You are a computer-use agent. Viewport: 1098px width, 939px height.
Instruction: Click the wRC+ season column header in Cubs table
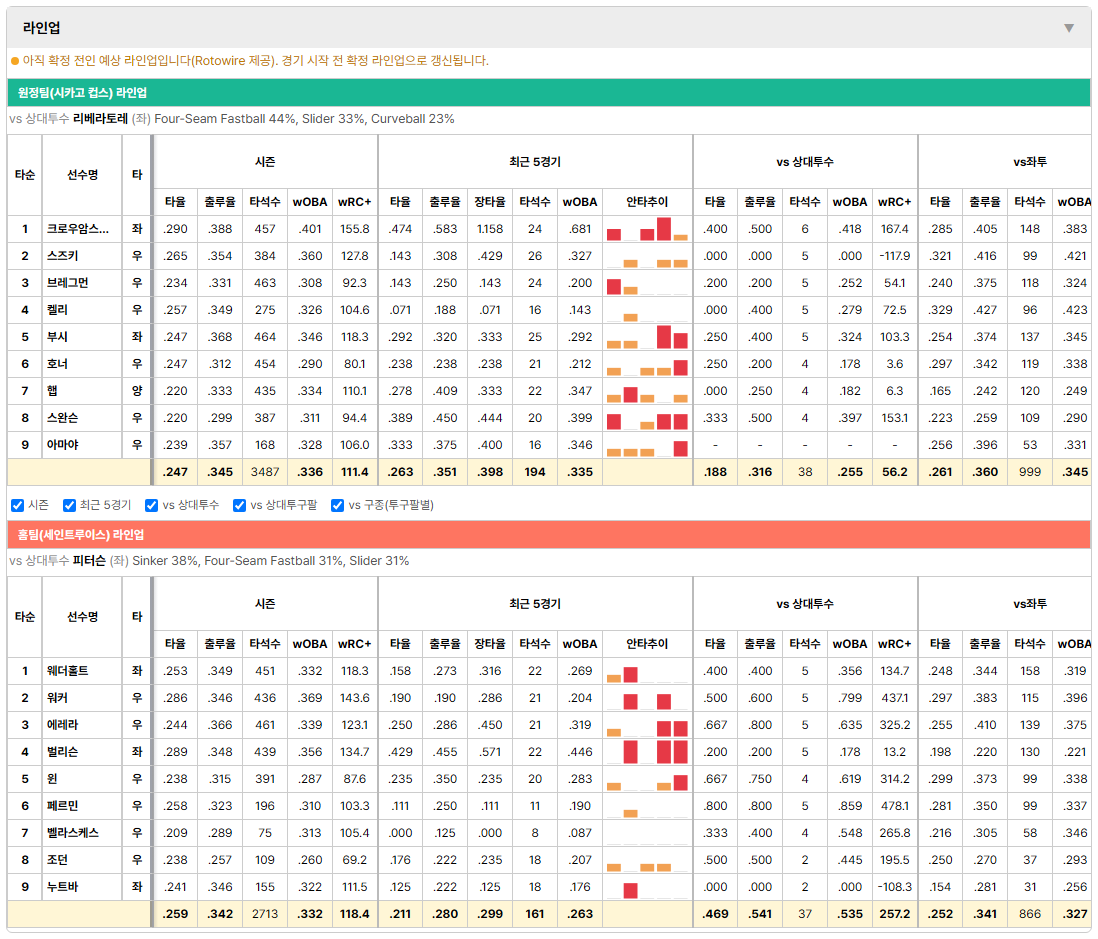tap(354, 202)
